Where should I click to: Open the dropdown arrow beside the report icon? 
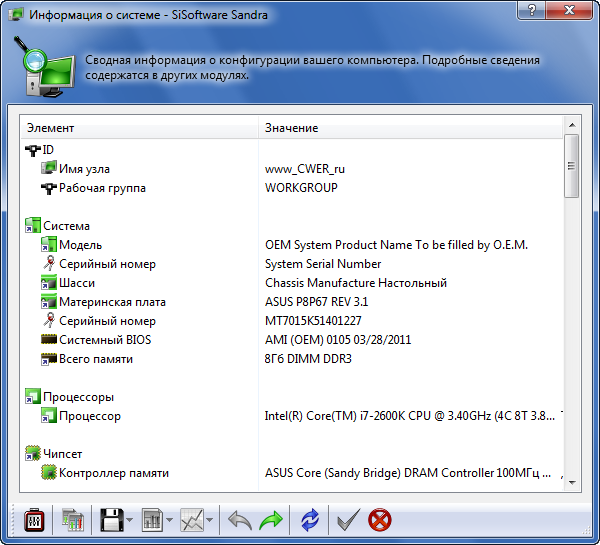(171, 521)
